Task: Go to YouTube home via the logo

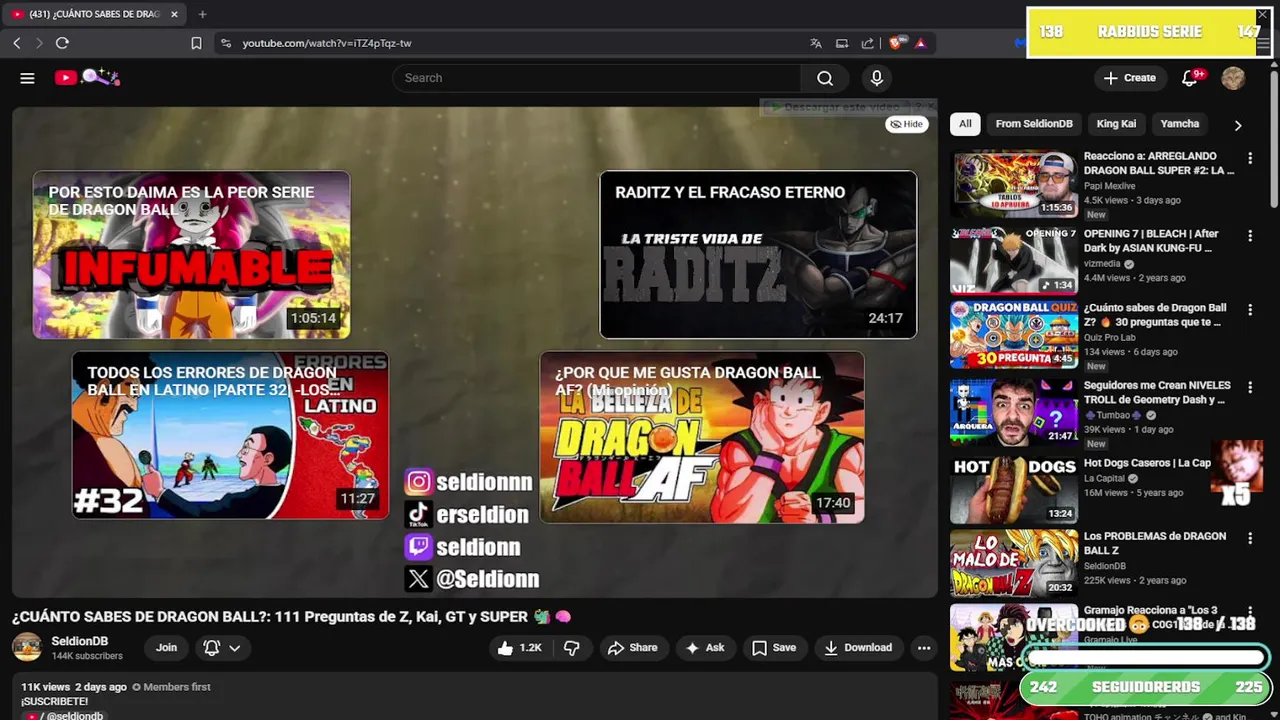Action: (x=88, y=77)
